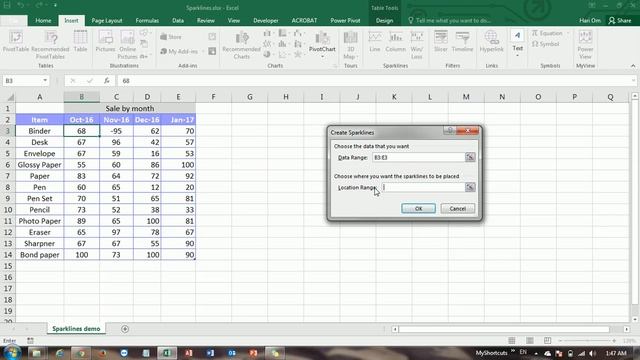Collapse Data Range selector in dialog

pyautogui.click(x=470, y=157)
